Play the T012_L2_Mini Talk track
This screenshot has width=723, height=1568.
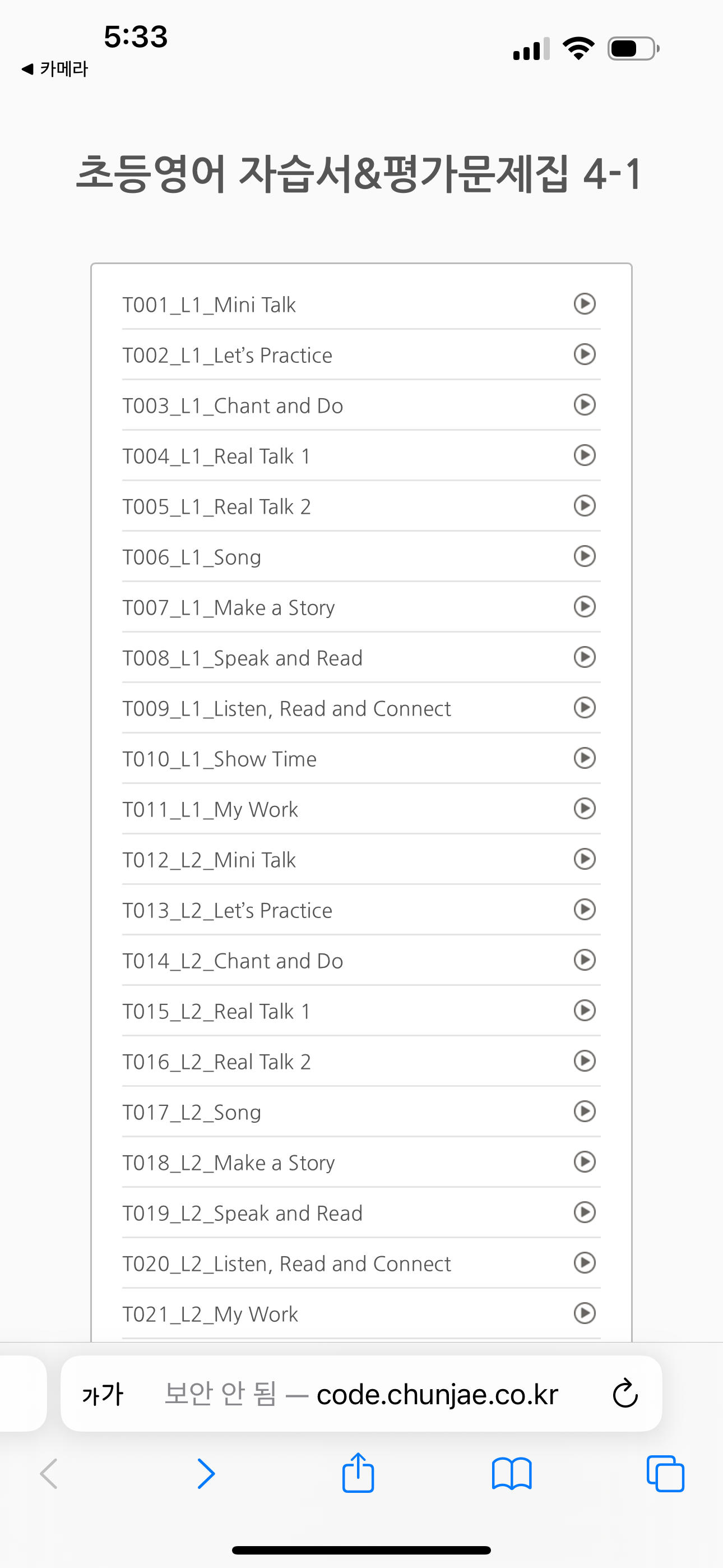584,859
